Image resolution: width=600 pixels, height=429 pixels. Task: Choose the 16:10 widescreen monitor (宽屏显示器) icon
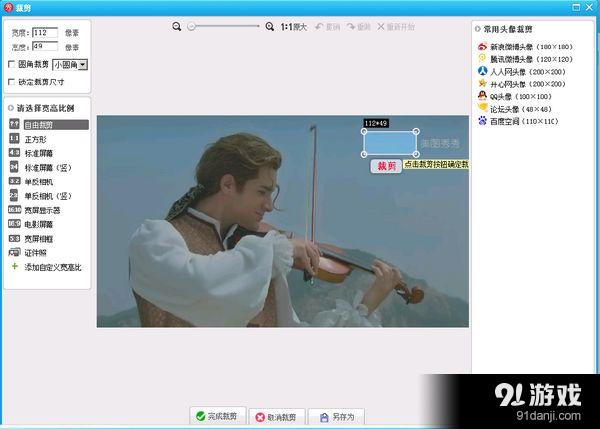(x=15, y=210)
